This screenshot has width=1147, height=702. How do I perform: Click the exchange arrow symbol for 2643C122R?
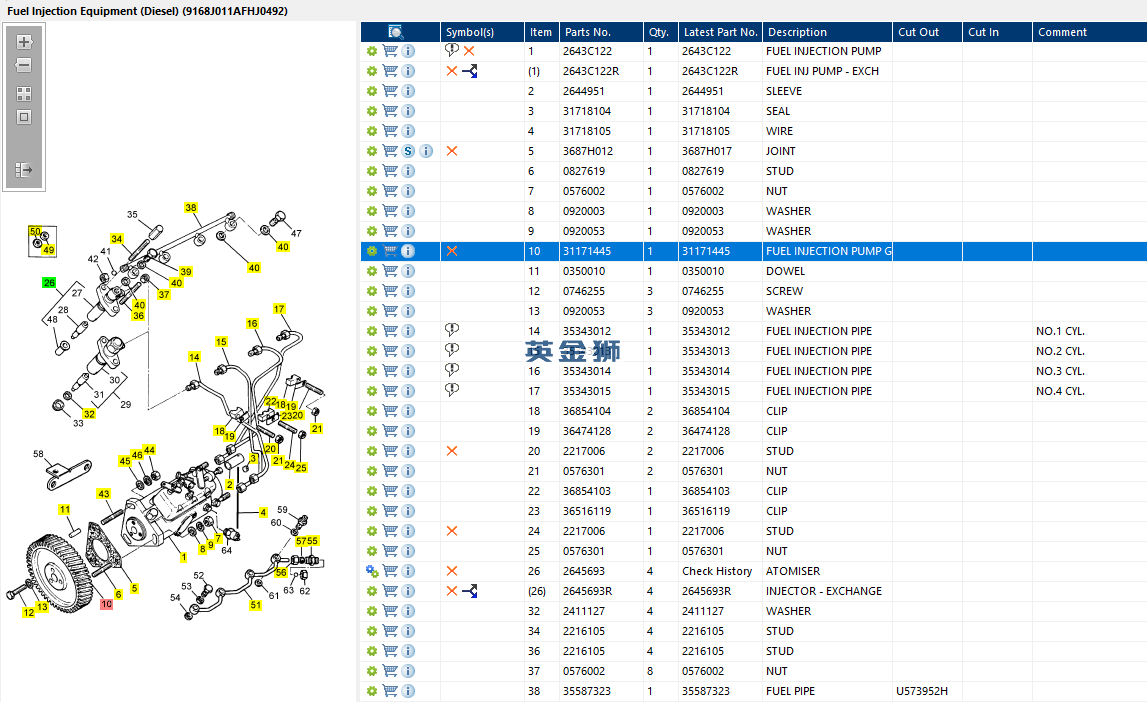pos(470,71)
